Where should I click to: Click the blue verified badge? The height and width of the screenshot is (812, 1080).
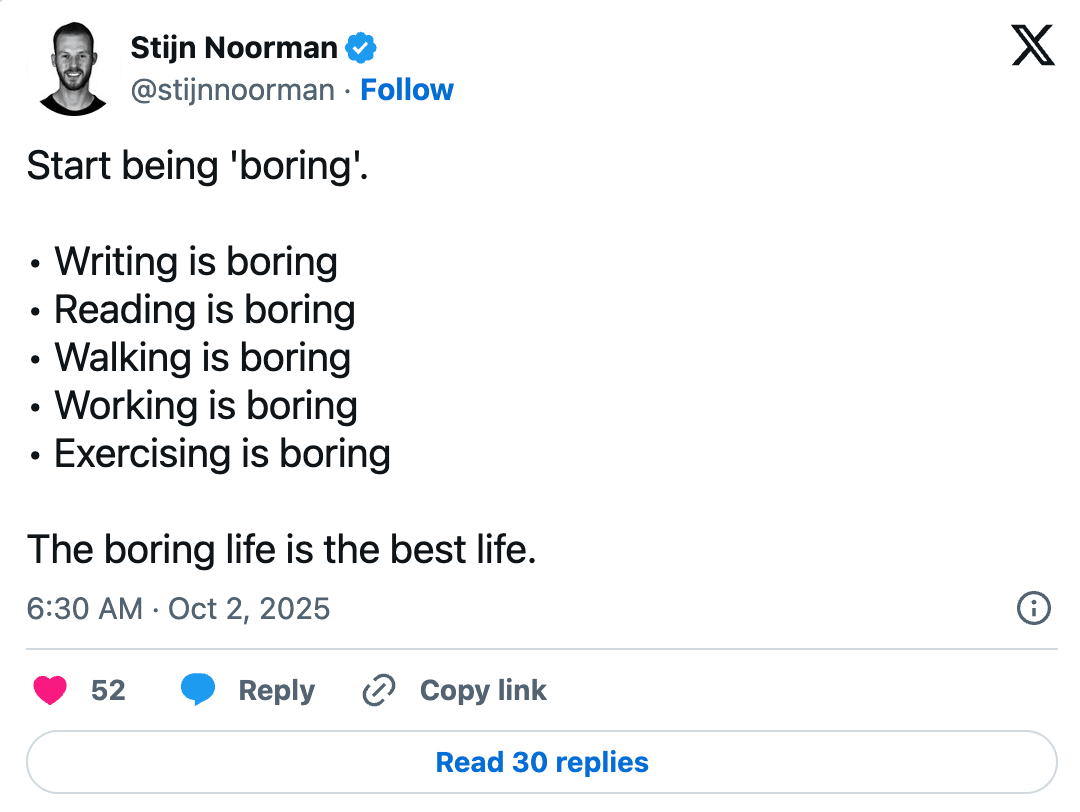tap(360, 47)
